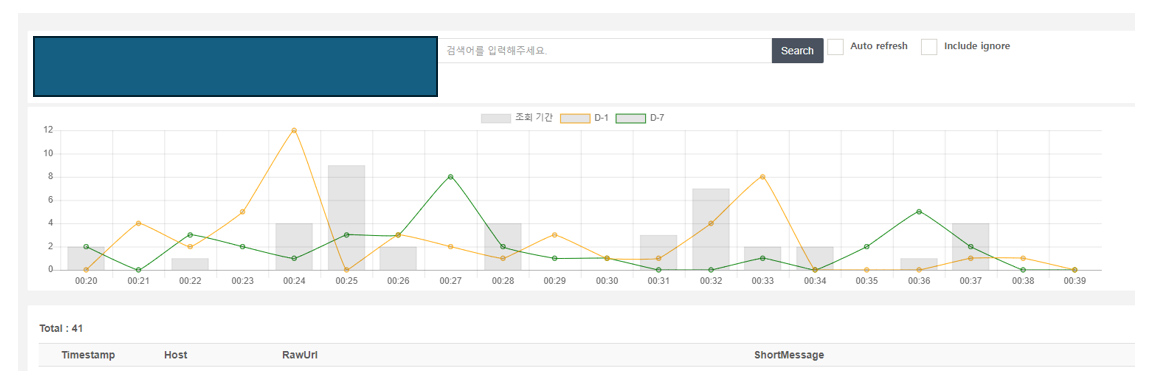Click the D-7 point at 00:36
Screen dimensions: 1156x387
point(919,212)
